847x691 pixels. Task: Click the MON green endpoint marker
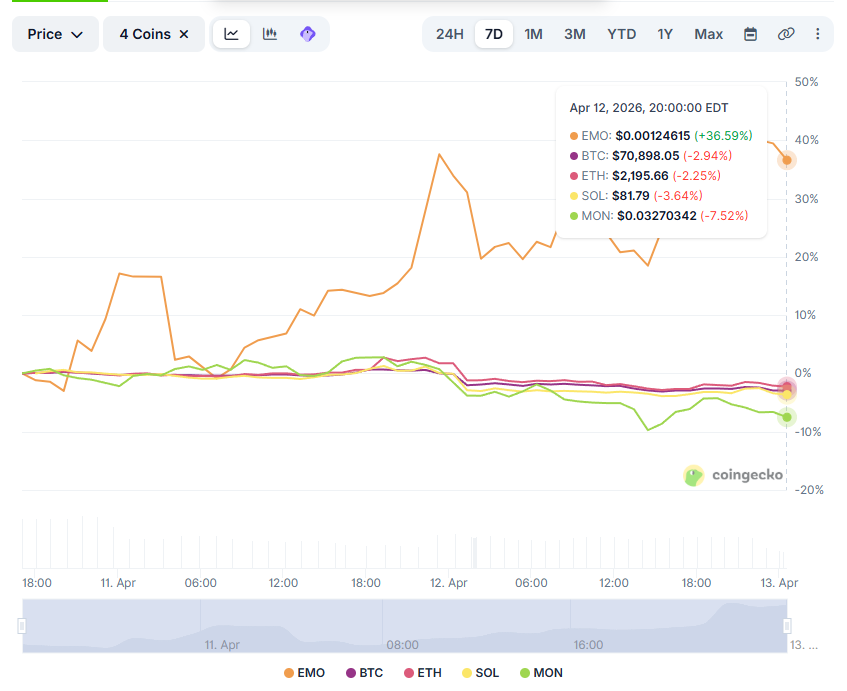pyautogui.click(x=787, y=417)
